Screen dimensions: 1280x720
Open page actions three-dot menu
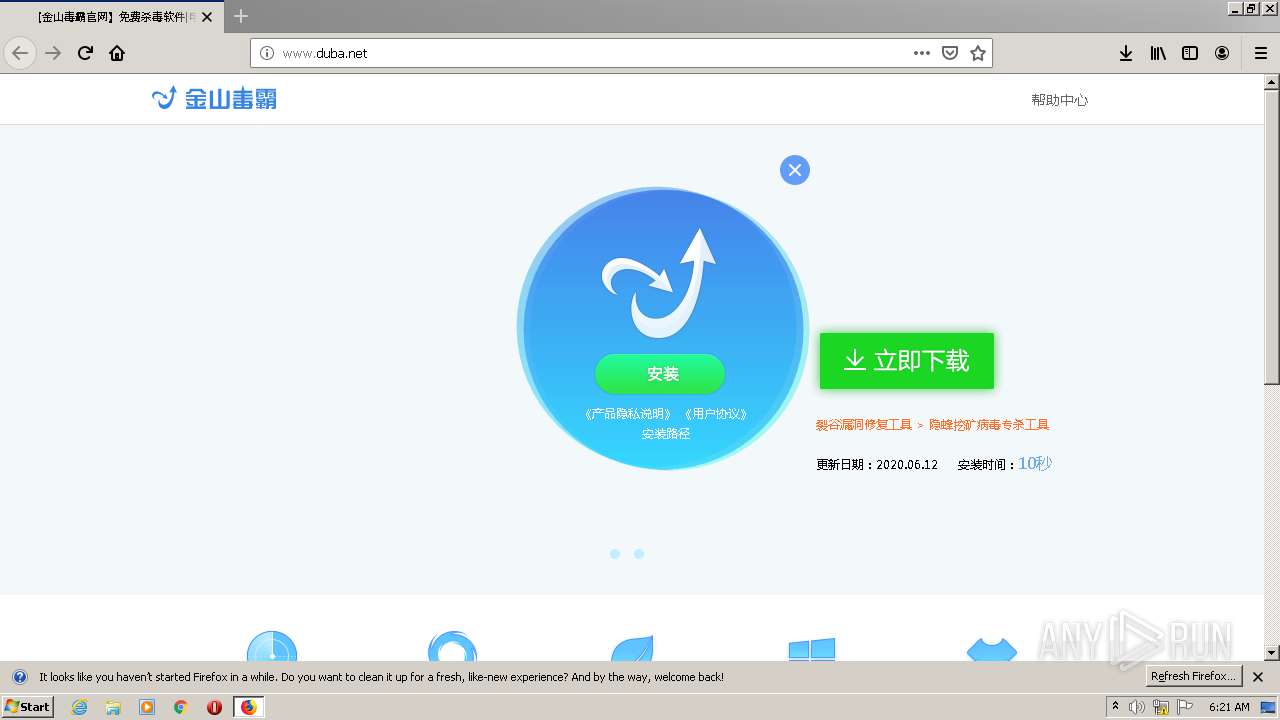[922, 53]
